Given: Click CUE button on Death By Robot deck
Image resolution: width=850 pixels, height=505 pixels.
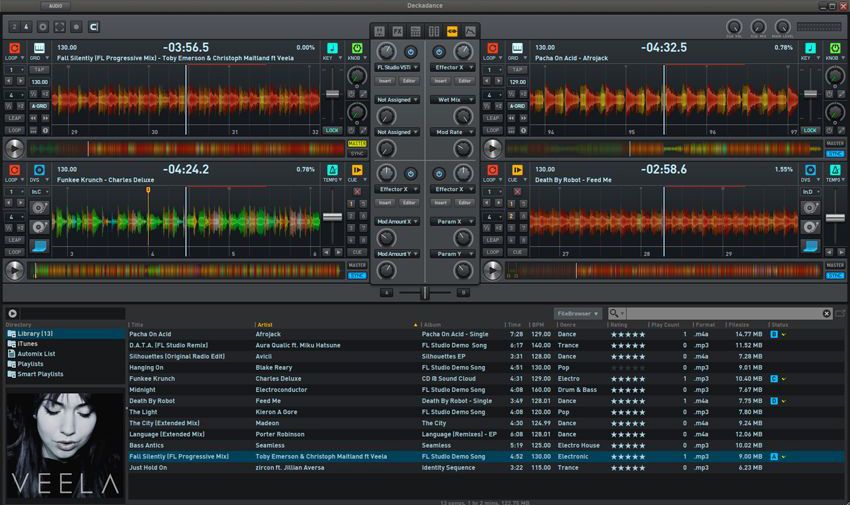Looking at the screenshot, I should click(517, 252).
